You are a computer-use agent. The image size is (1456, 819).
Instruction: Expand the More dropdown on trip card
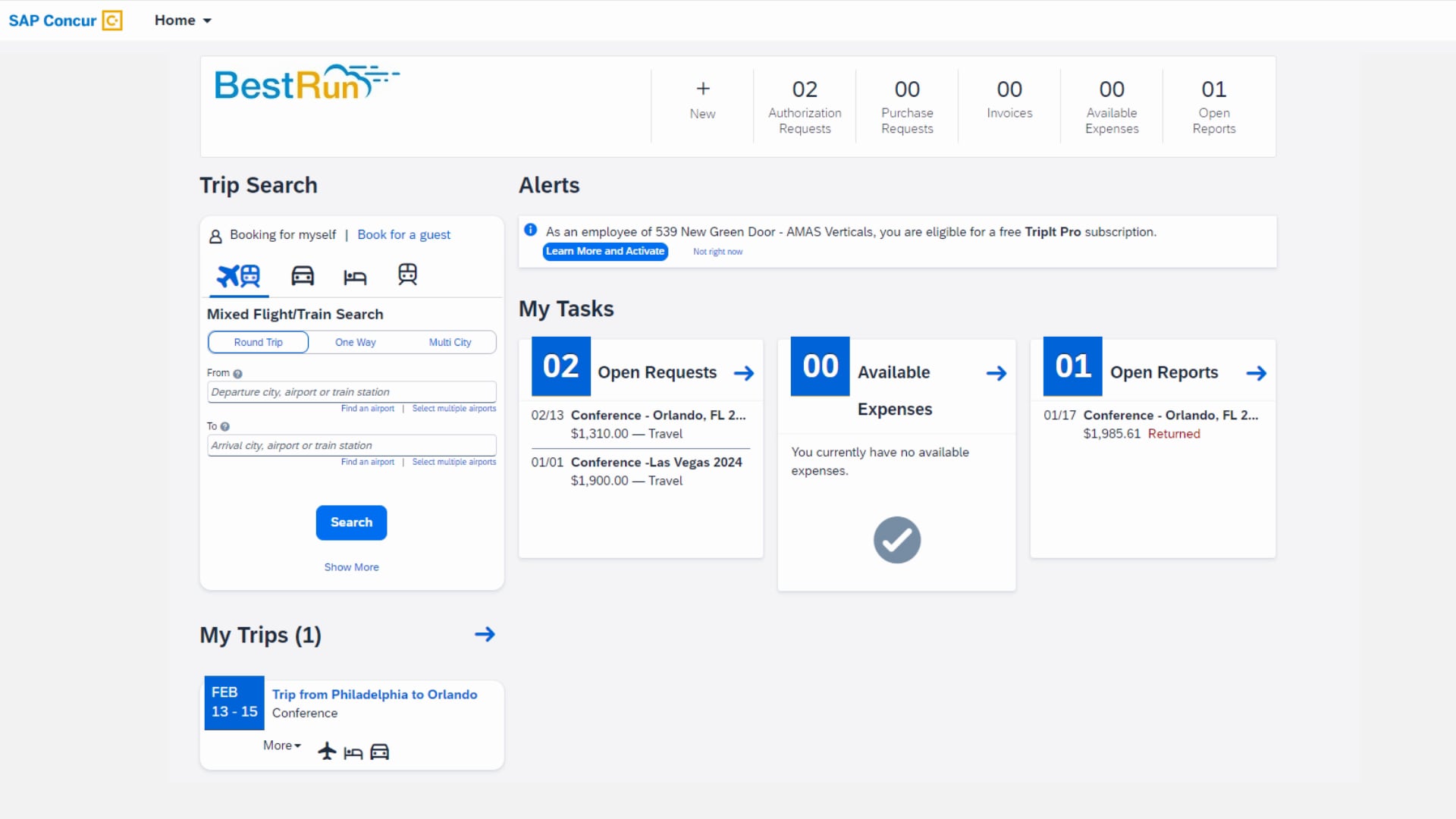click(x=282, y=745)
